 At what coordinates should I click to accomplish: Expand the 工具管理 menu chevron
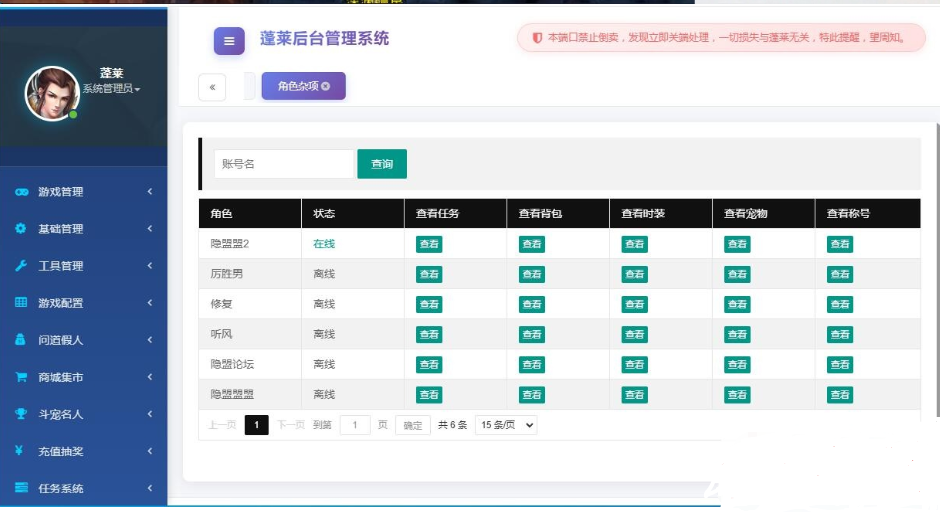click(150, 266)
